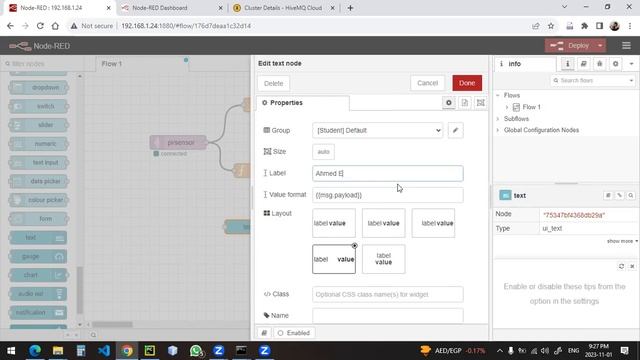Open node description document icon
The image size is (640, 360).
point(465,103)
